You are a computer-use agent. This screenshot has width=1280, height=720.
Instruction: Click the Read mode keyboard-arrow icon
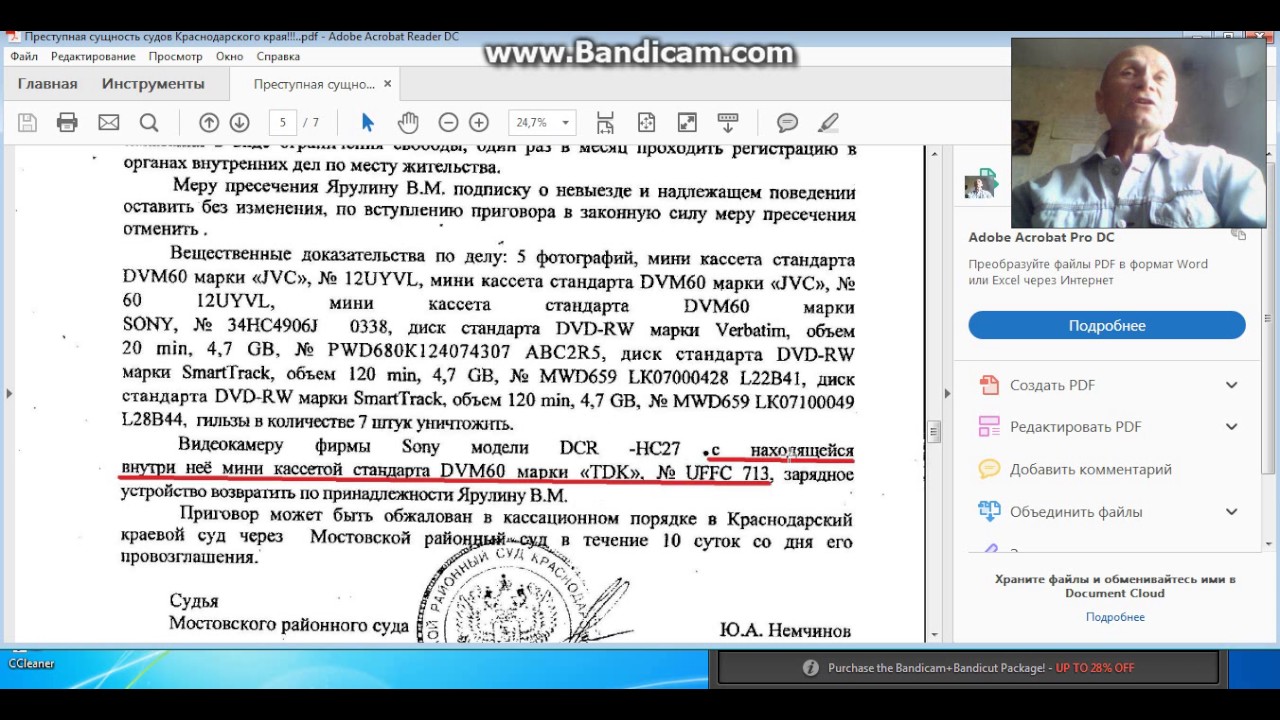coord(728,122)
